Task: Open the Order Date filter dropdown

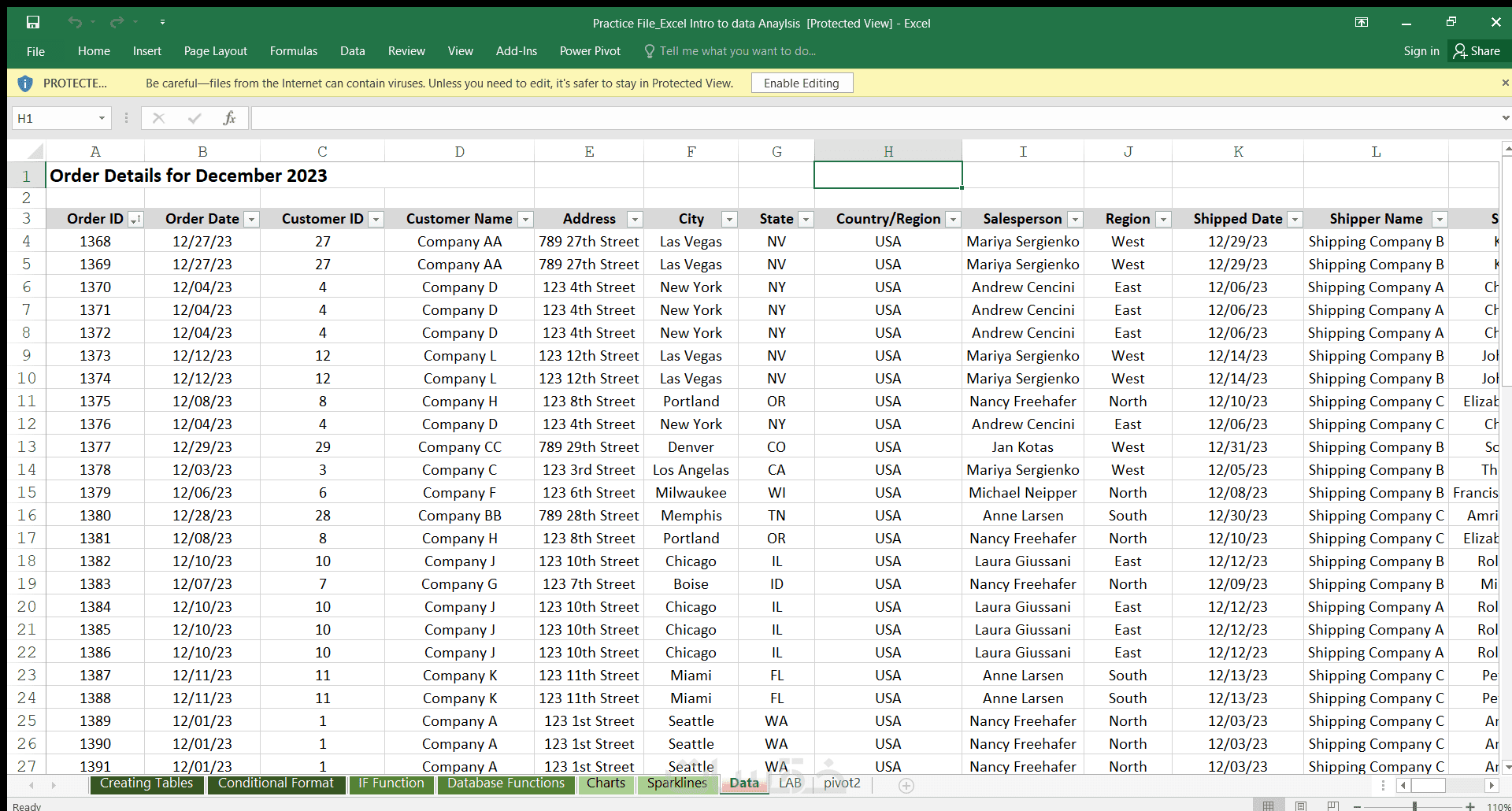Action: 251,220
